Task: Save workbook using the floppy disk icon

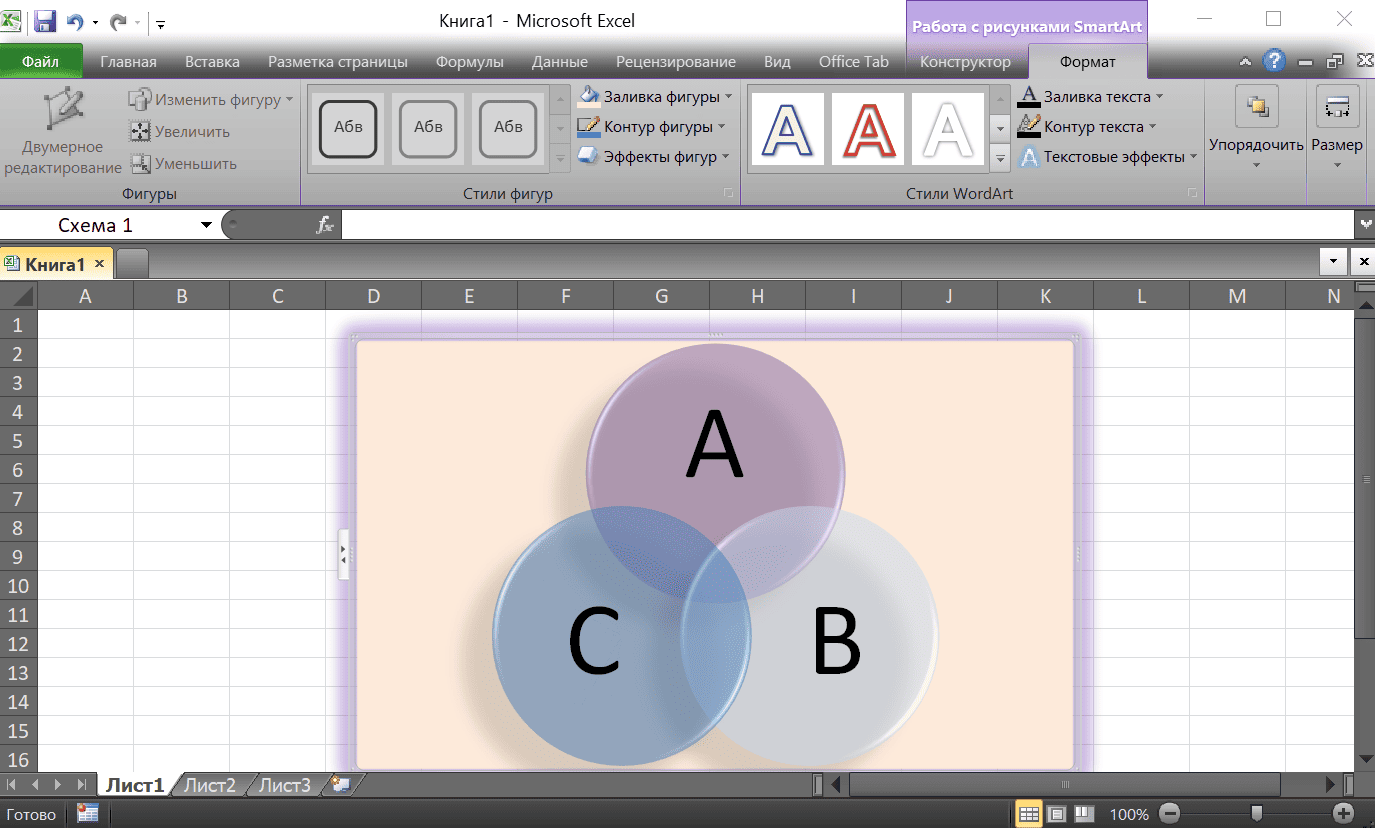Action: (x=45, y=20)
